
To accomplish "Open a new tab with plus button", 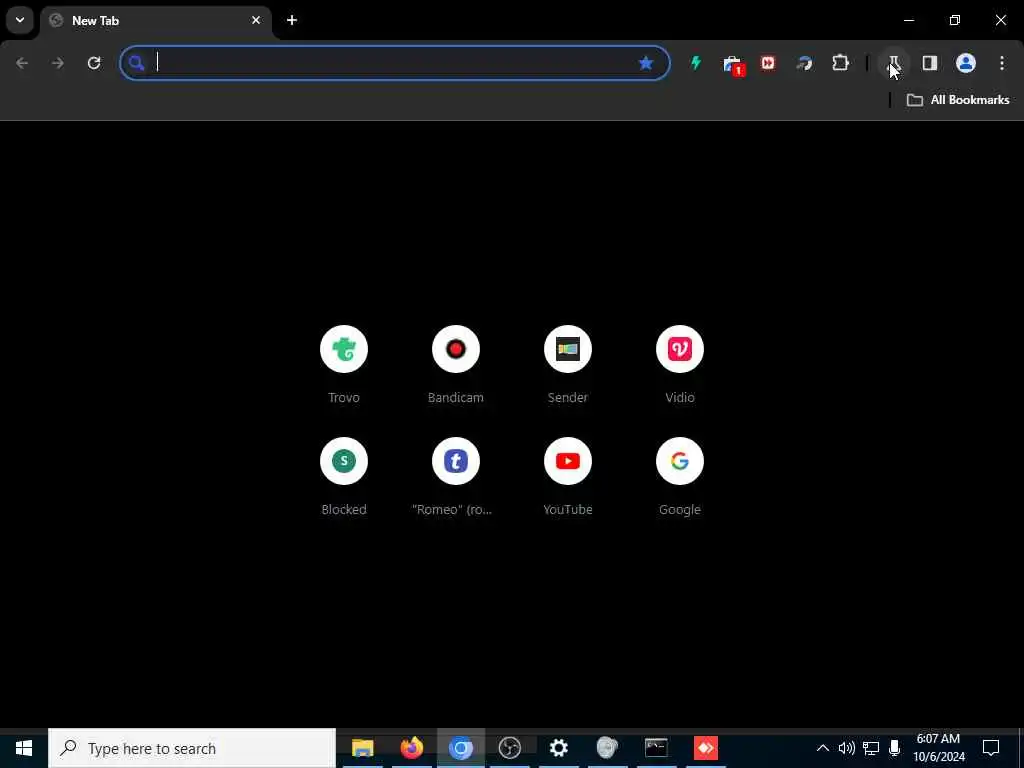I will coord(292,20).
